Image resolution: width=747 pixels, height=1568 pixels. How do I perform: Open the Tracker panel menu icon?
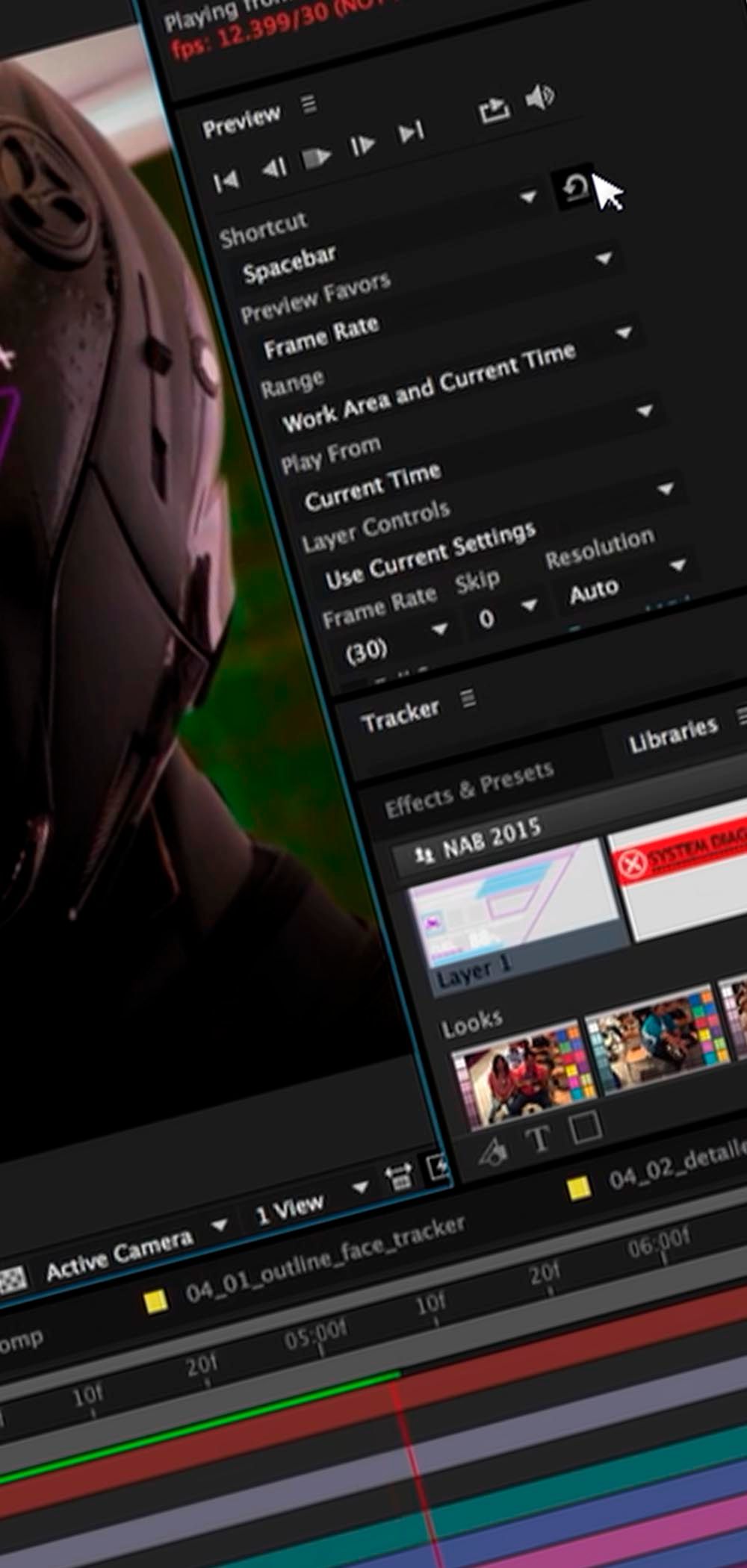pos(468,699)
